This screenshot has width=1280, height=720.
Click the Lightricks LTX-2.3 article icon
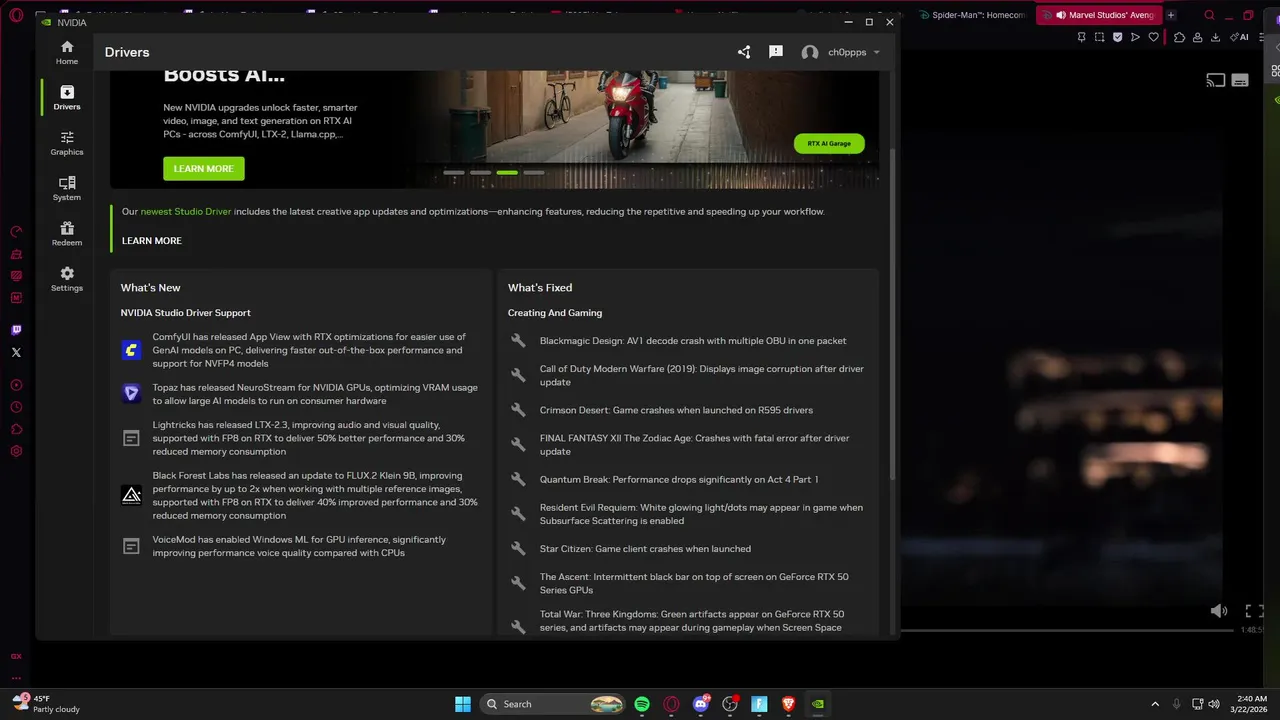131,438
